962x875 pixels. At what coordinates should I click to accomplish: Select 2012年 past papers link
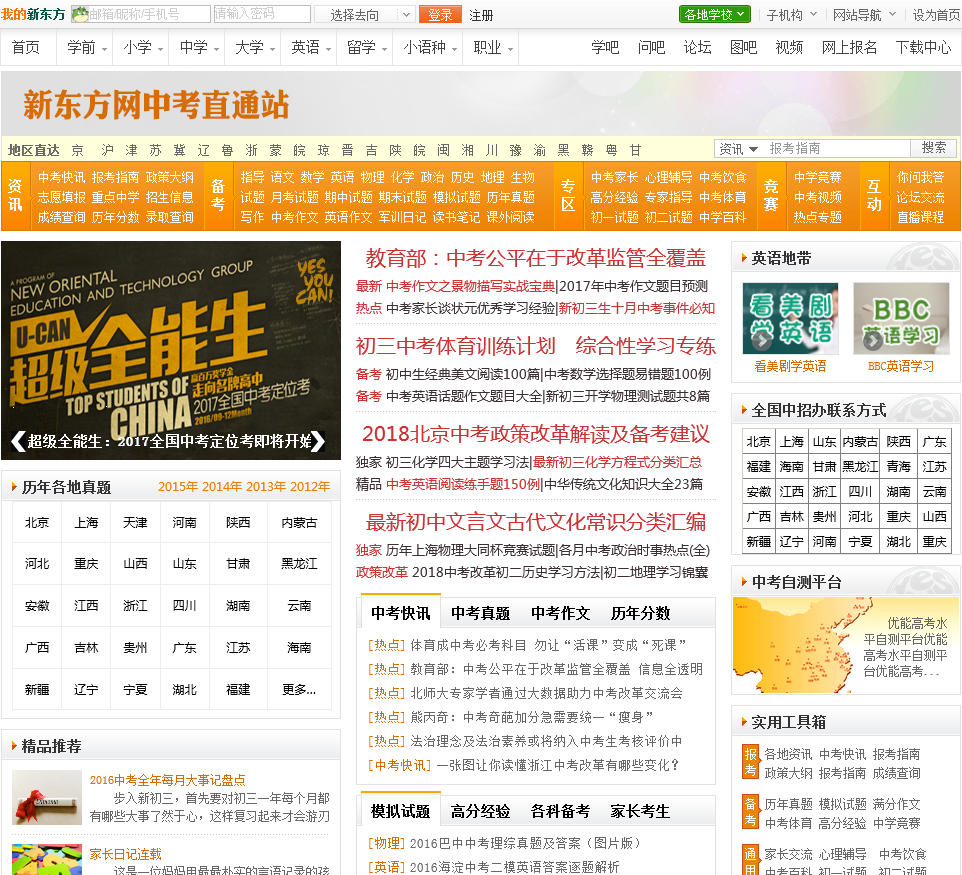(310, 487)
